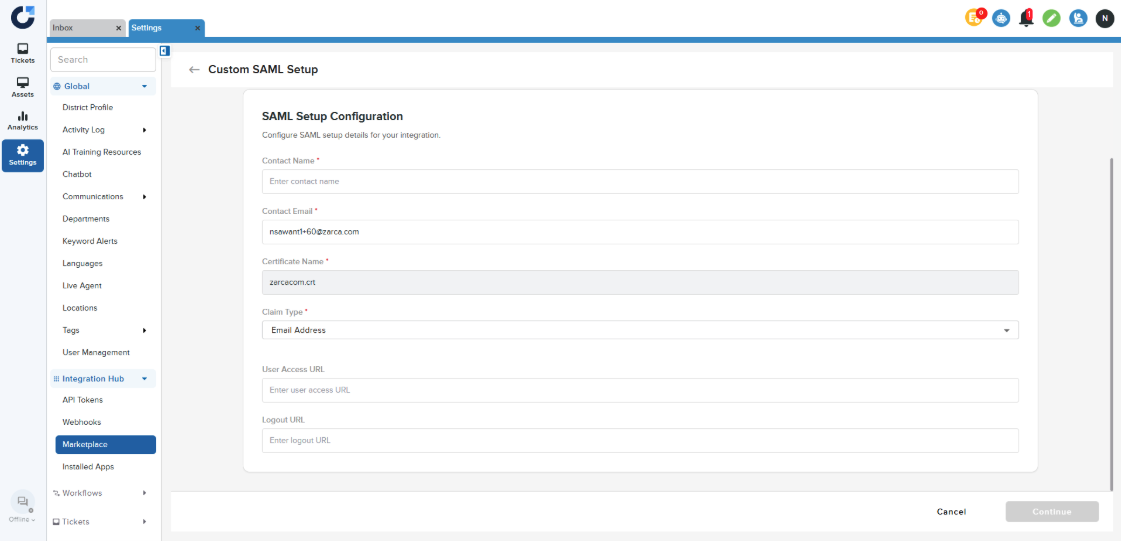Click the green pencil compose icon
1121x541 pixels.
tap(1051, 18)
